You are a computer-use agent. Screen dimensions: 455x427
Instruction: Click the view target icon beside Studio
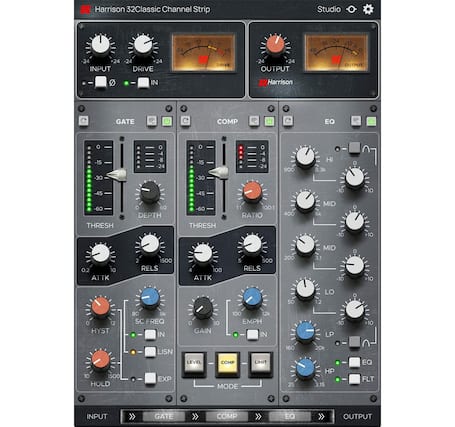(351, 9)
